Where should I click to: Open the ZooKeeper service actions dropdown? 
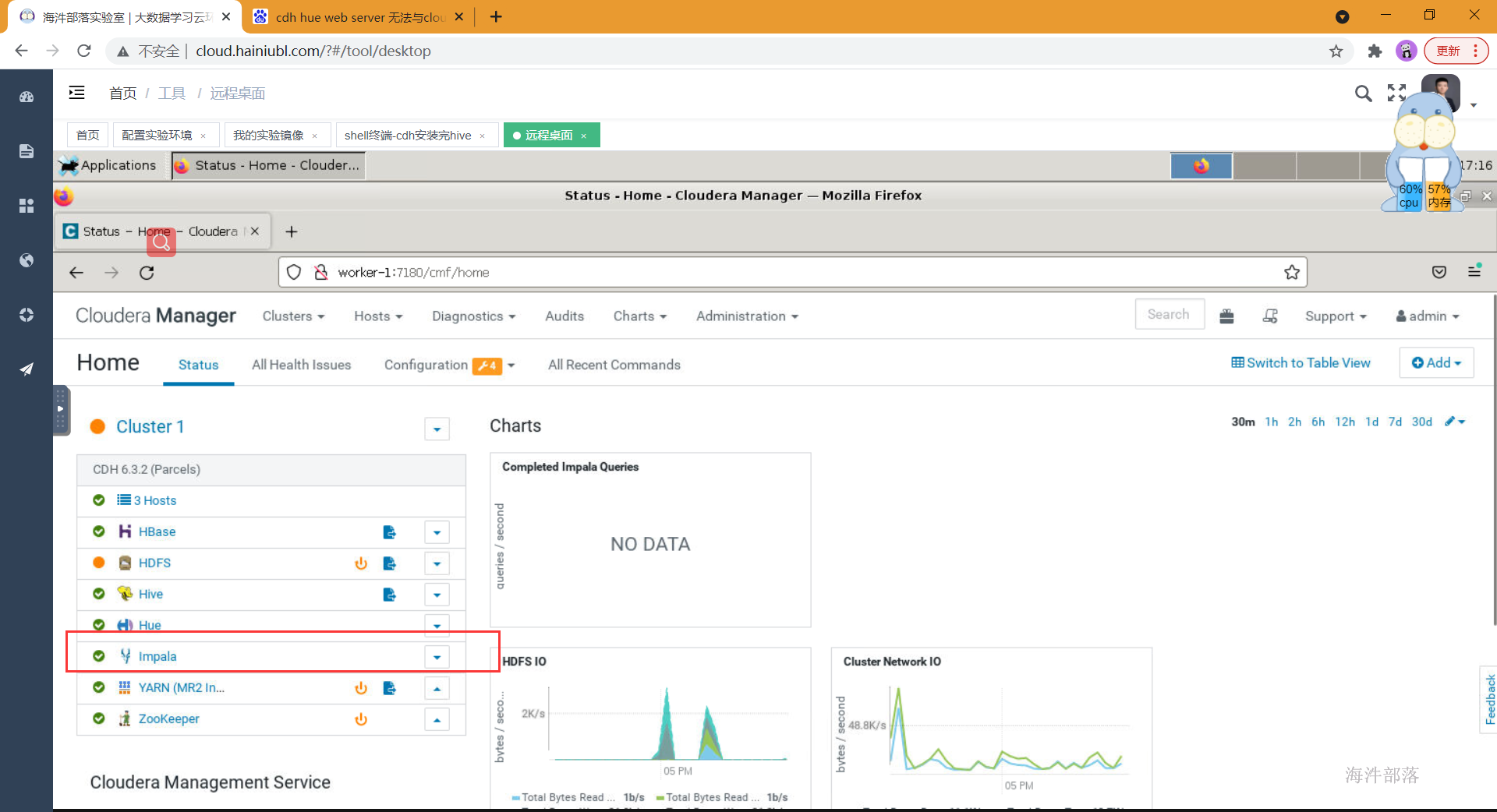437,719
